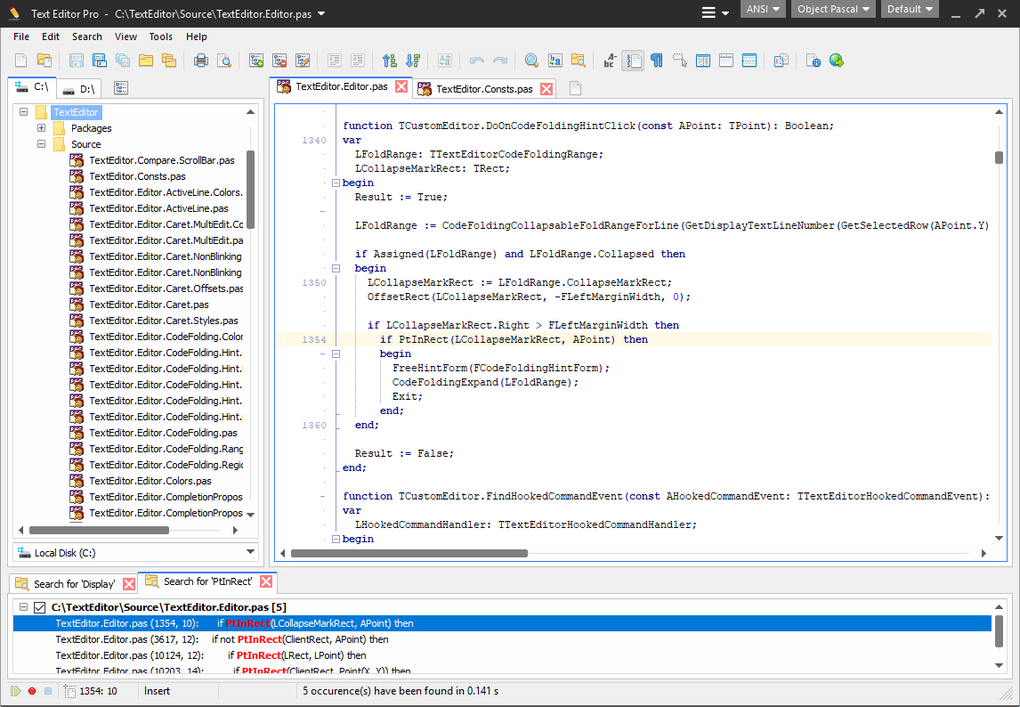This screenshot has height=707, width=1020.
Task: Open the ANSI encoding dropdown
Action: pyautogui.click(x=762, y=9)
